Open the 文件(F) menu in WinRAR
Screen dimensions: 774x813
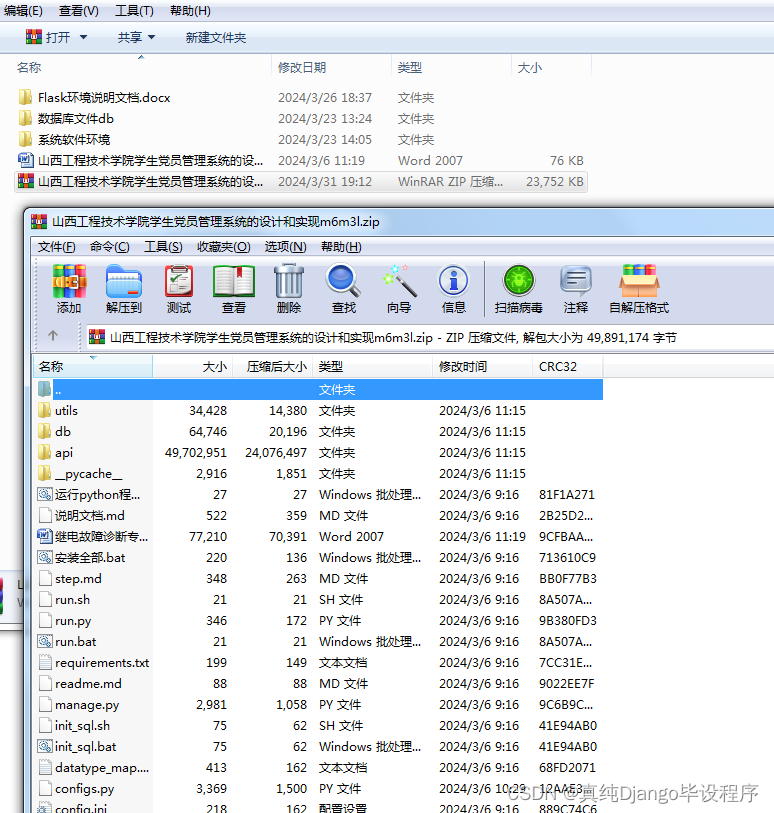(57, 247)
